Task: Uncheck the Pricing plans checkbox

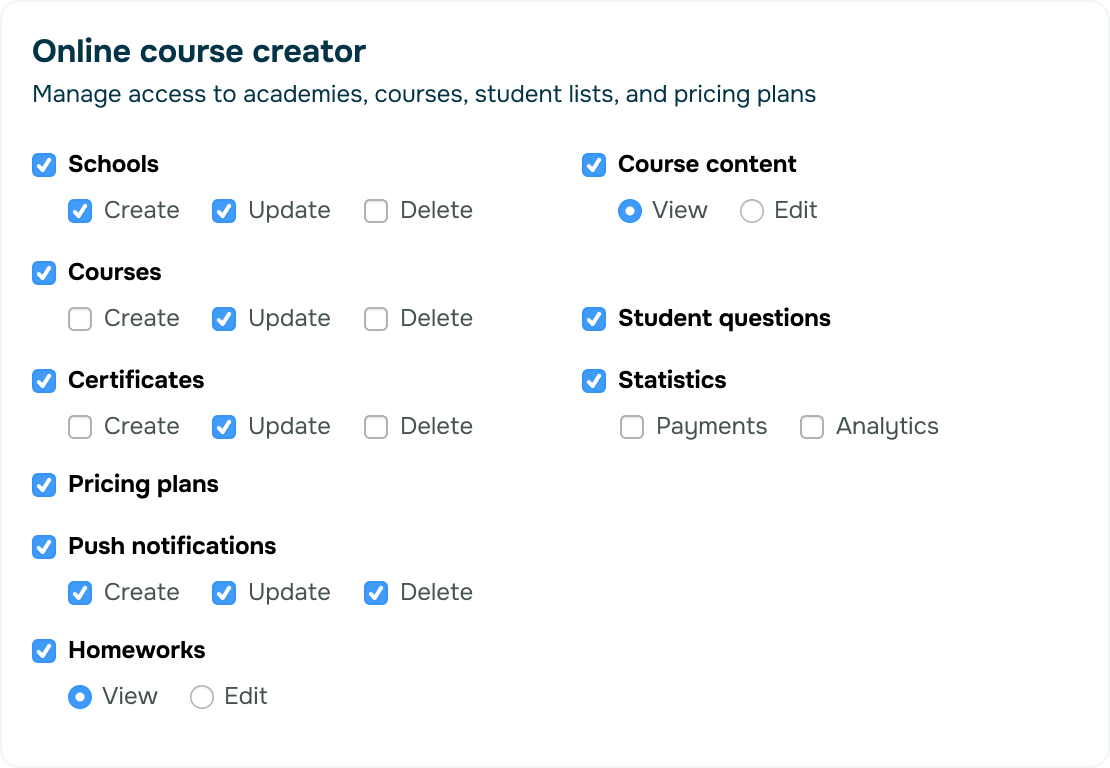Action: pyautogui.click(x=44, y=485)
